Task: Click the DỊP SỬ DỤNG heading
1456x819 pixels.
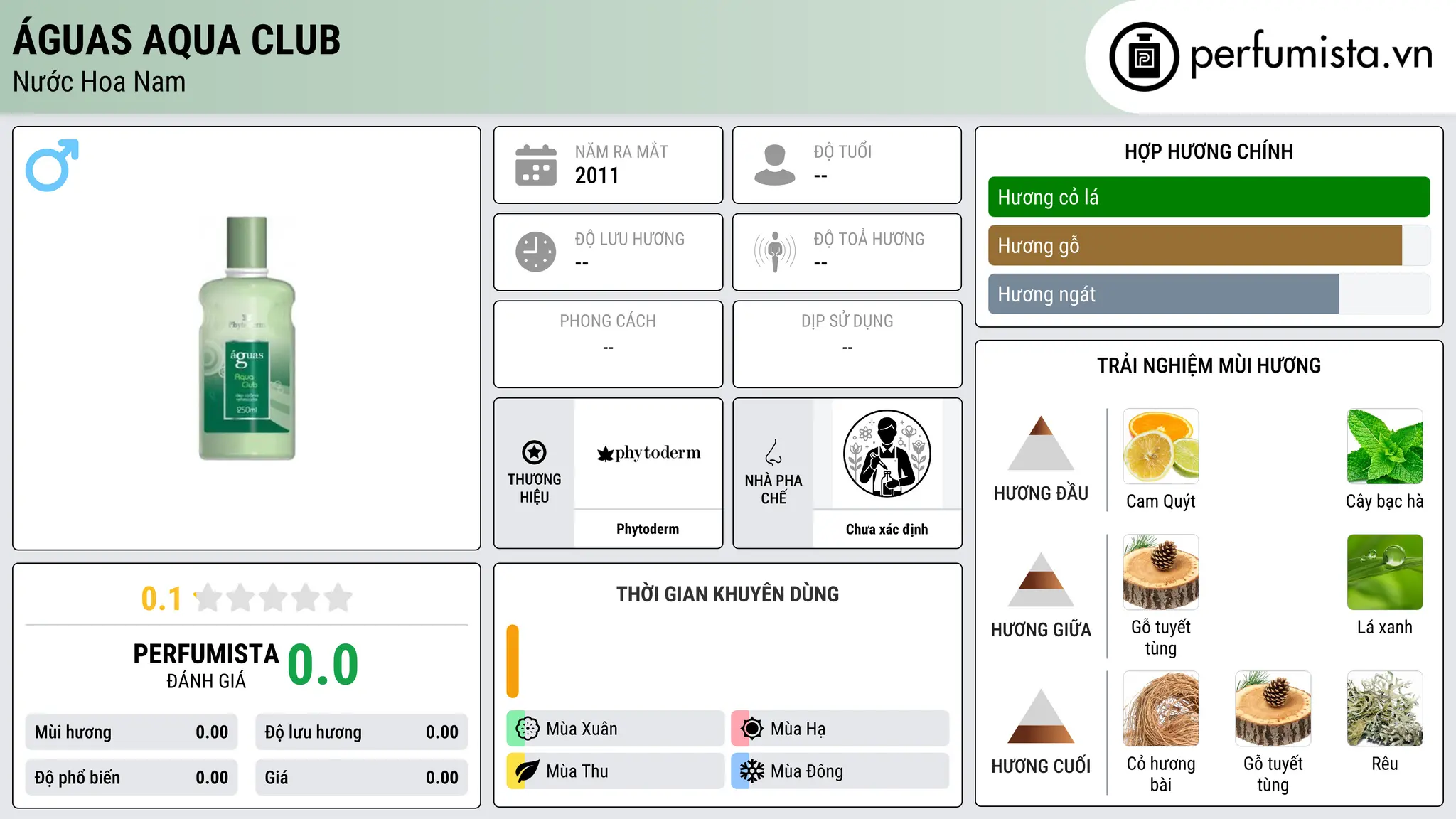Action: coord(847,321)
